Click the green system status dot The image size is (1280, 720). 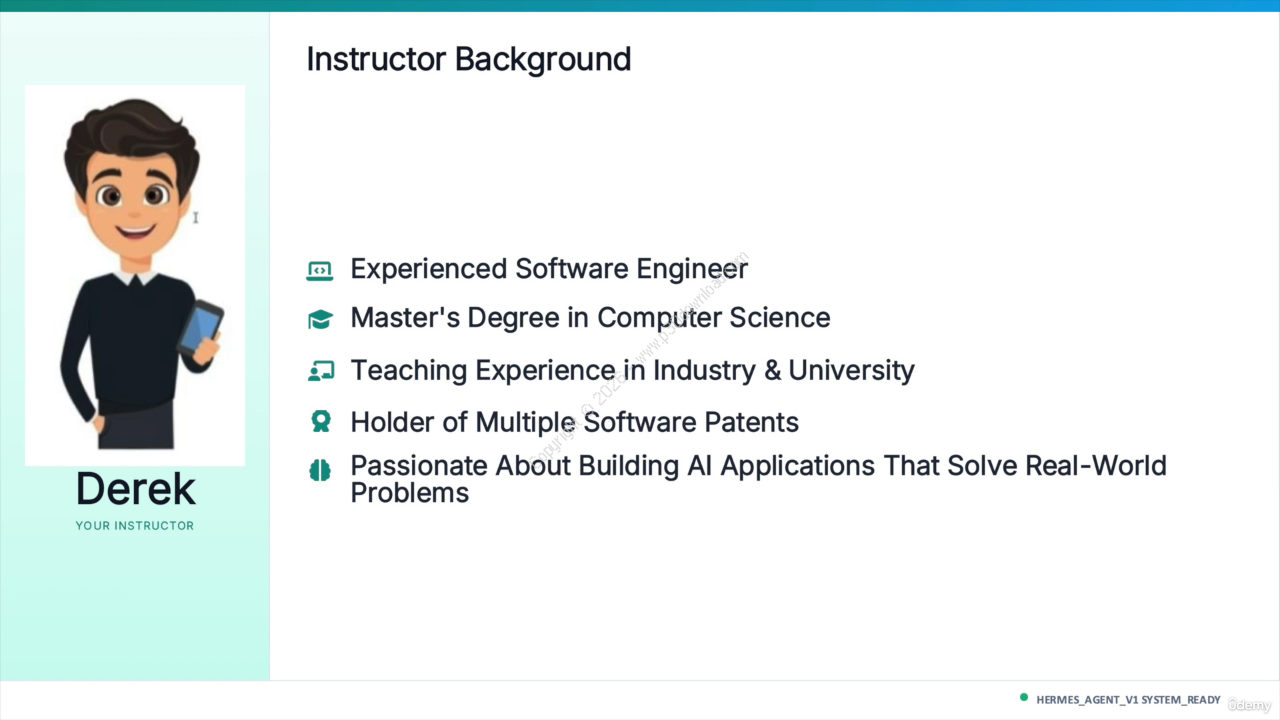click(1024, 698)
